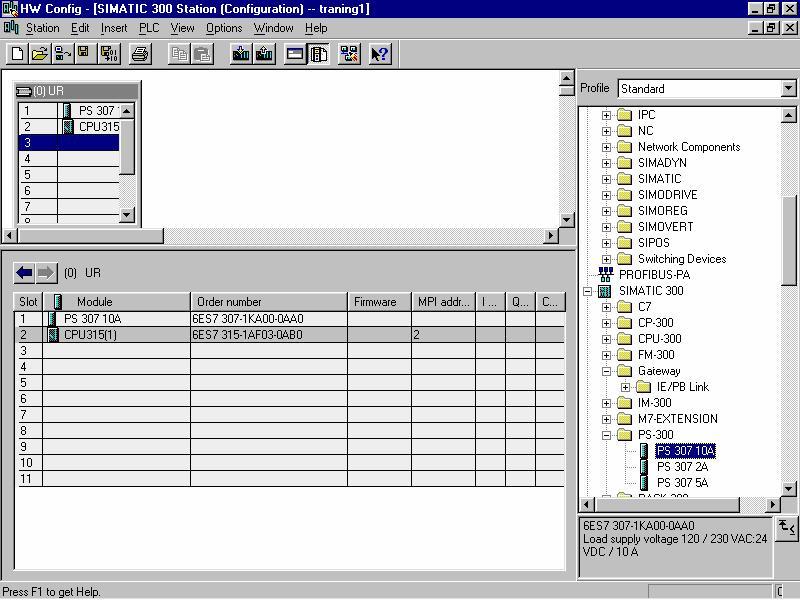The image size is (800, 600).
Task: Click the New station toolbar icon
Action: pos(17,54)
